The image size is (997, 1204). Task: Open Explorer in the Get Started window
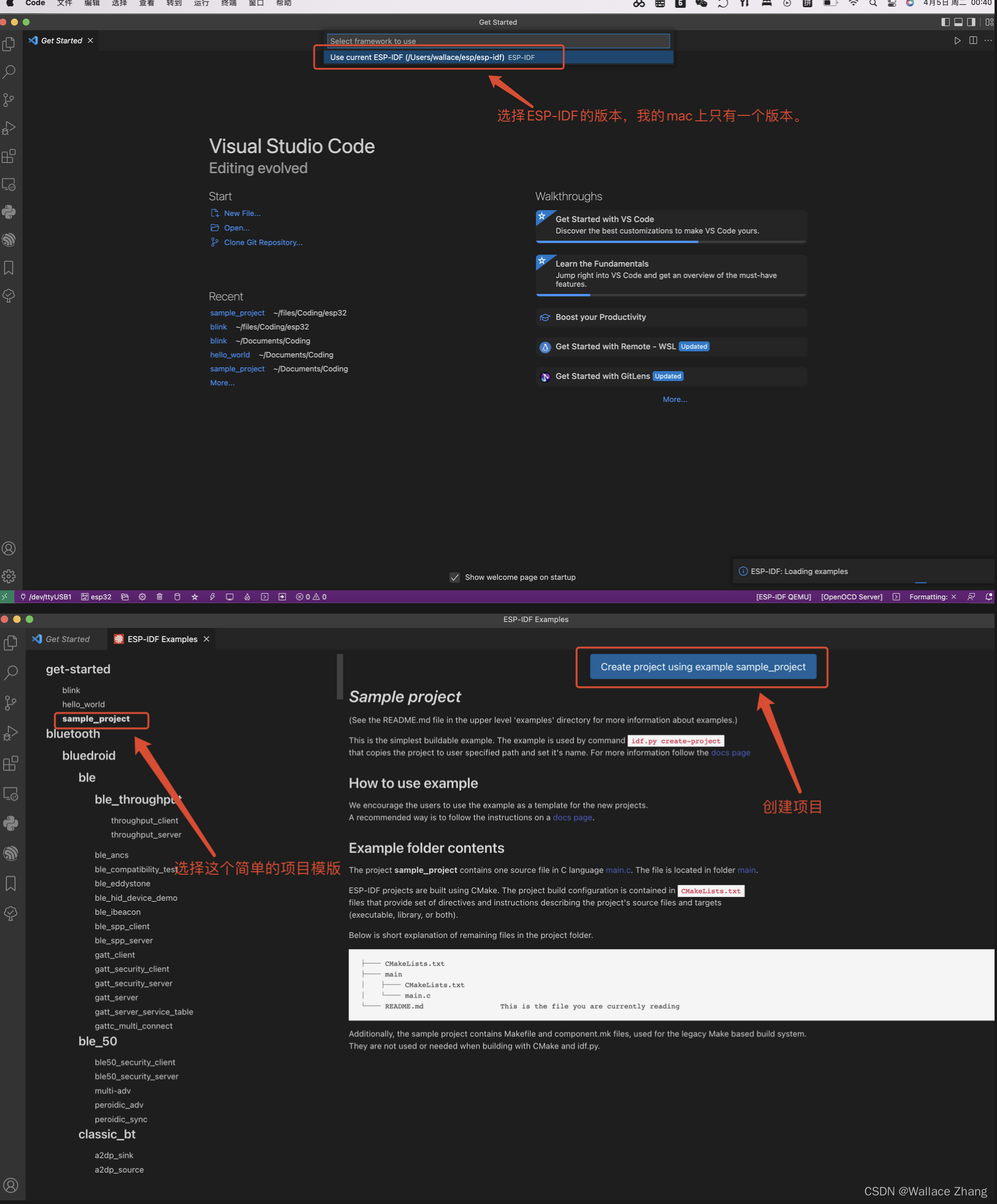[9, 44]
